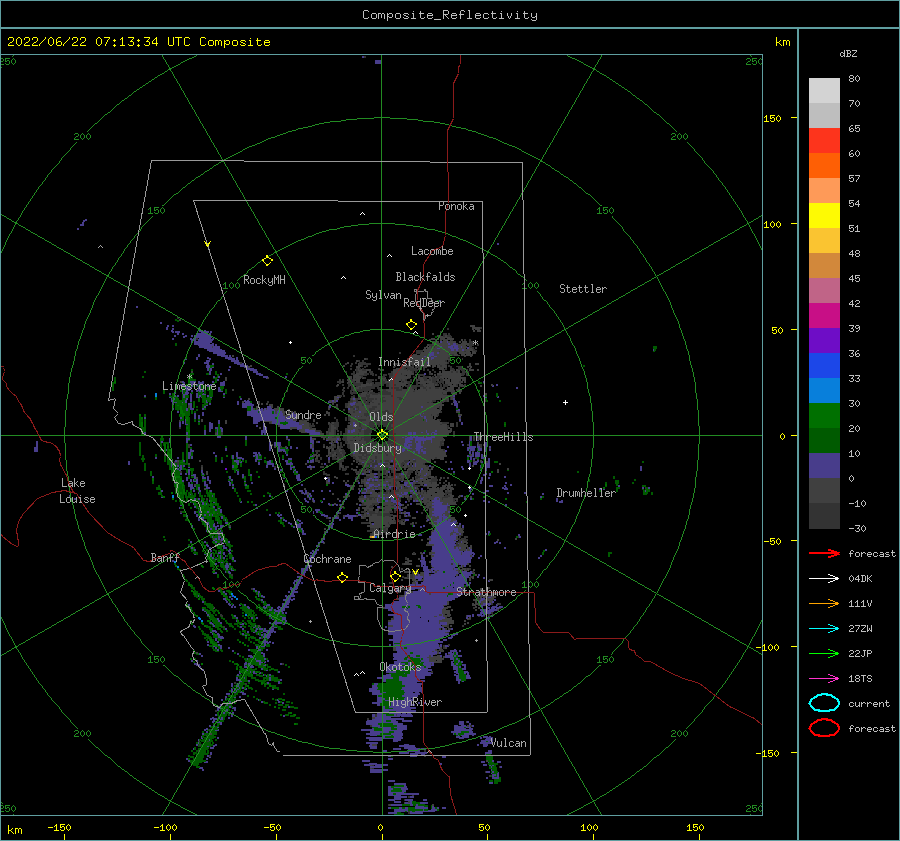
Task: Click the current legend text
Action: [x=869, y=703]
